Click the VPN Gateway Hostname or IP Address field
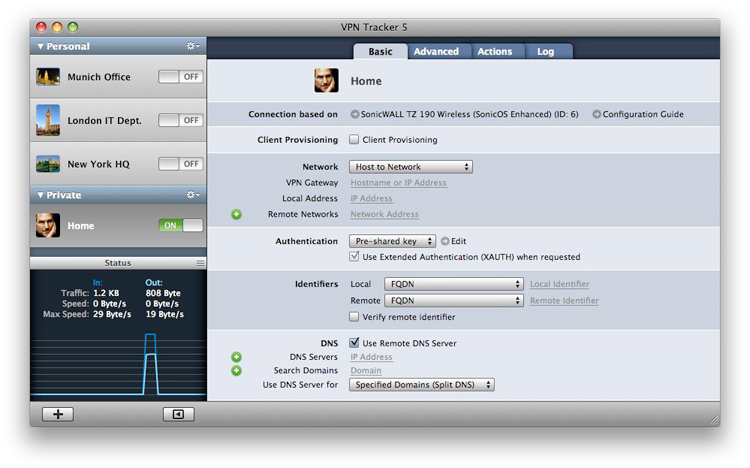This screenshot has height=468, width=750. (398, 183)
